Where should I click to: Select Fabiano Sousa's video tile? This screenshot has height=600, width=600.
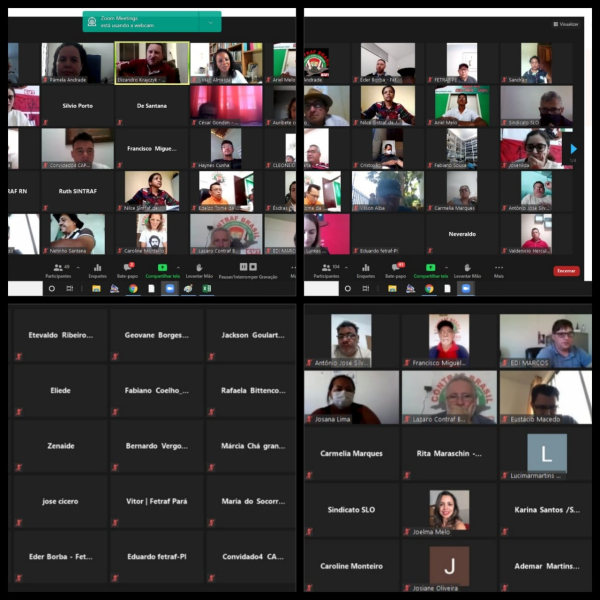click(462, 148)
